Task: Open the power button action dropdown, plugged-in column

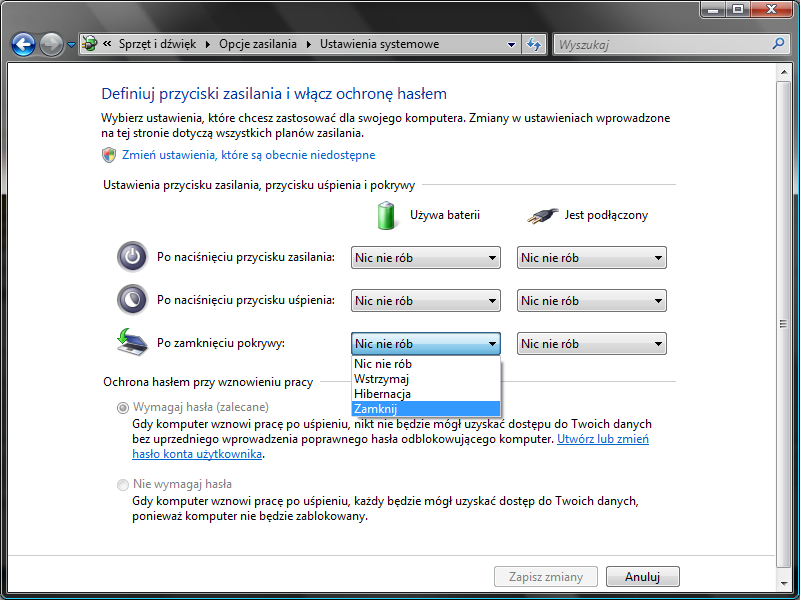Action: (592, 258)
